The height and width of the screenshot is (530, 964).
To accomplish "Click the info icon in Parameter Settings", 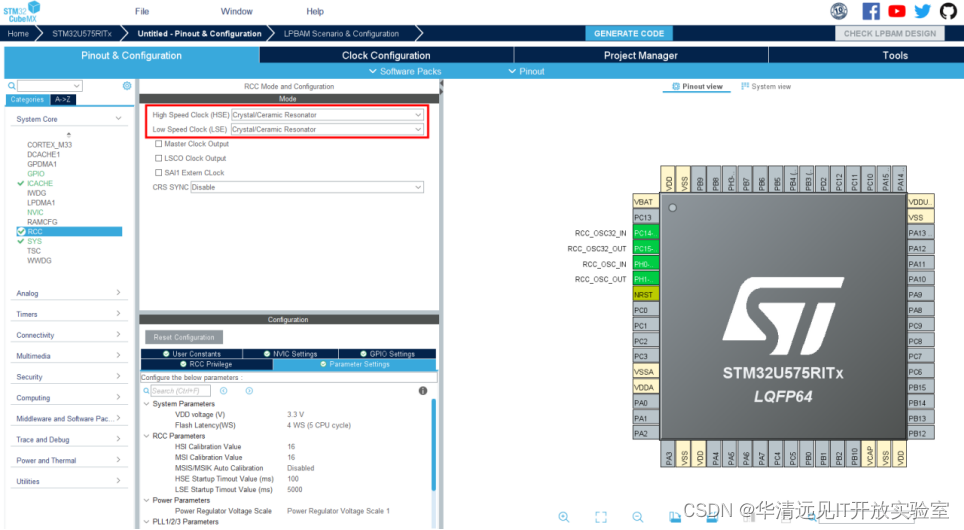I will 423,390.
